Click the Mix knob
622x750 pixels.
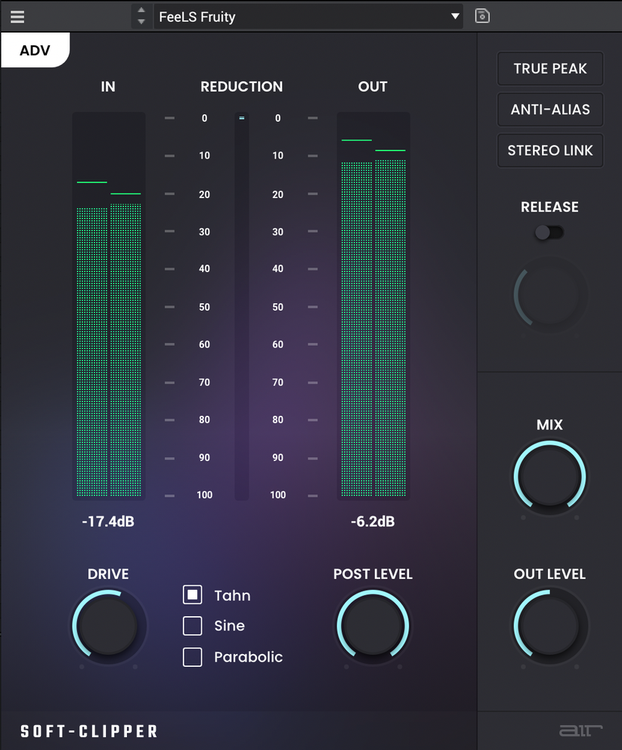tap(550, 476)
